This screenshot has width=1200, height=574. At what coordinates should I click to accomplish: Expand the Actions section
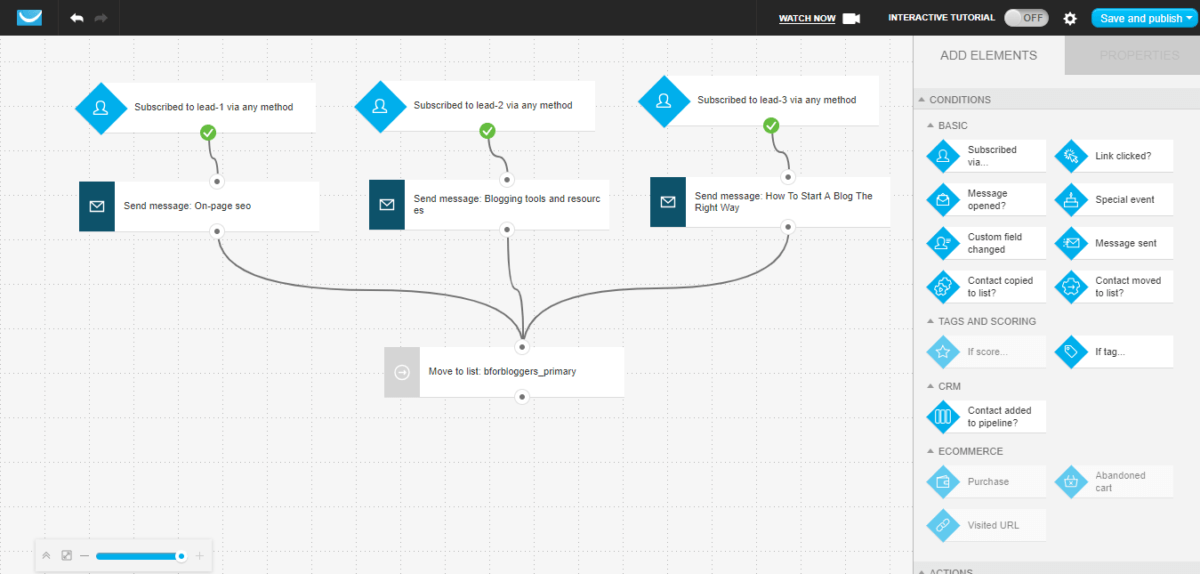pyautogui.click(x=921, y=570)
